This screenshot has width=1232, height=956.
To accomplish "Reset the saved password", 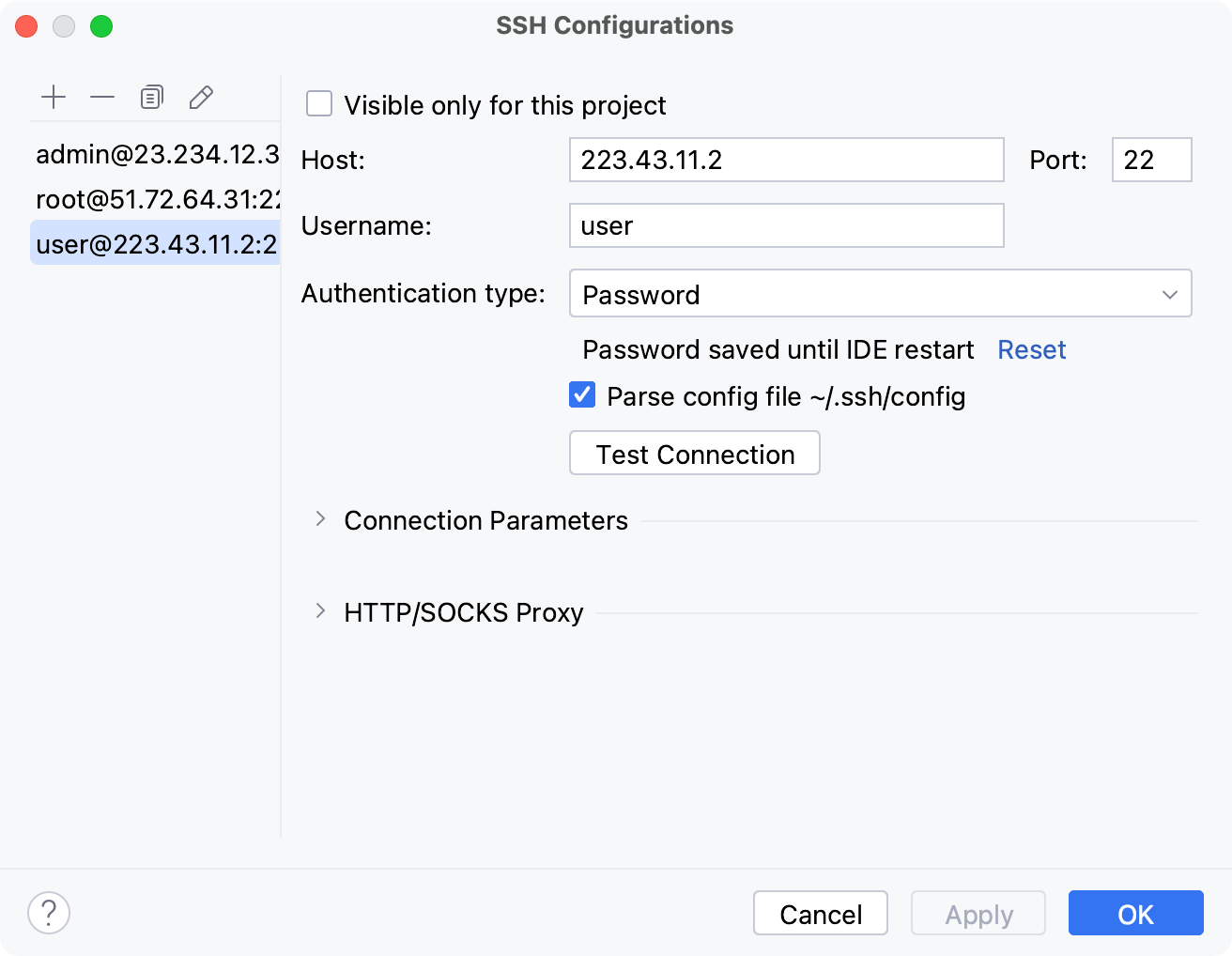I will 1031,349.
